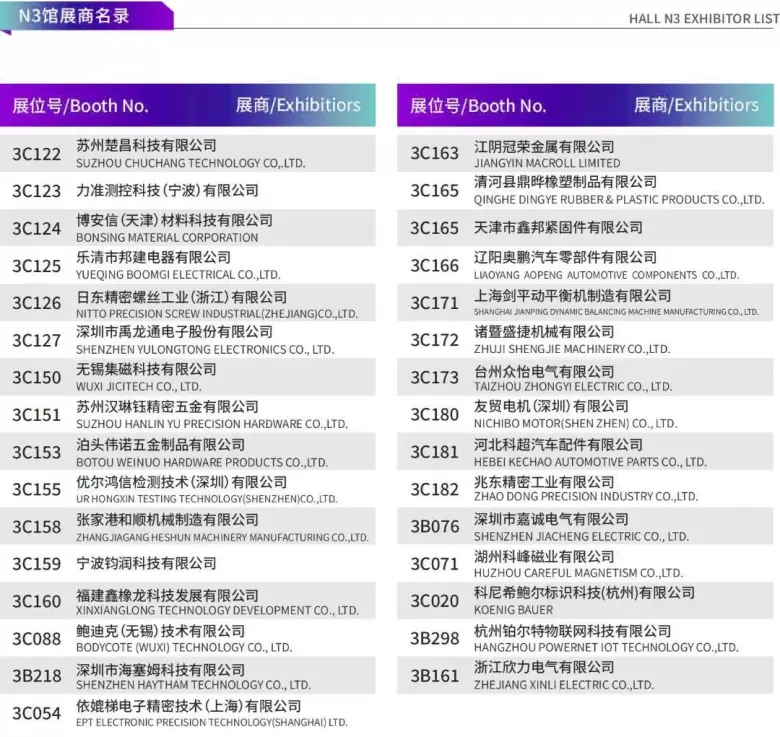Select booth number 3B218
This screenshot has width=780, height=737.
tap(36, 676)
